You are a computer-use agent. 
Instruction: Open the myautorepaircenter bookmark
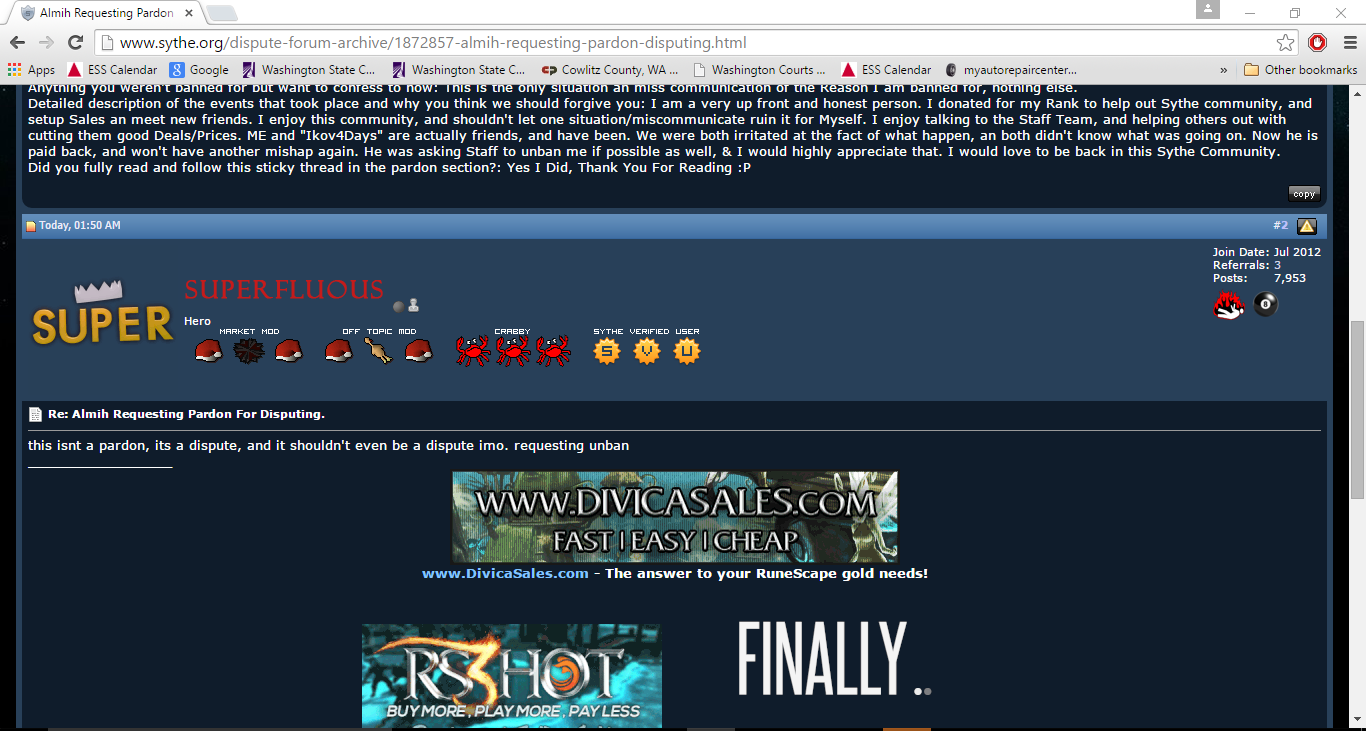pos(1011,70)
